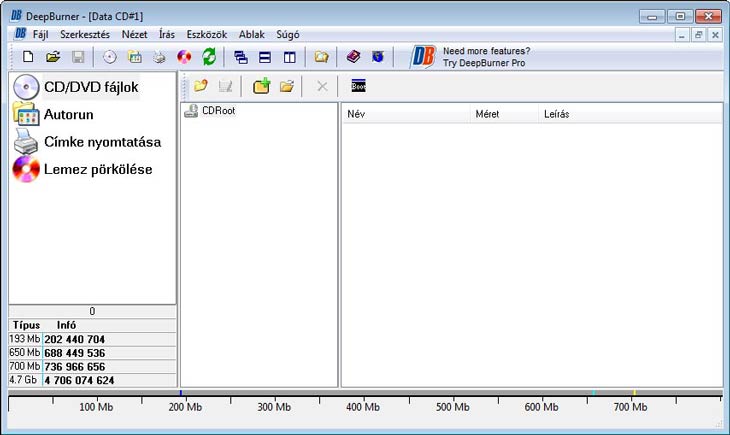
Task: Open boot image settings with the Boot icon
Action: point(358,86)
